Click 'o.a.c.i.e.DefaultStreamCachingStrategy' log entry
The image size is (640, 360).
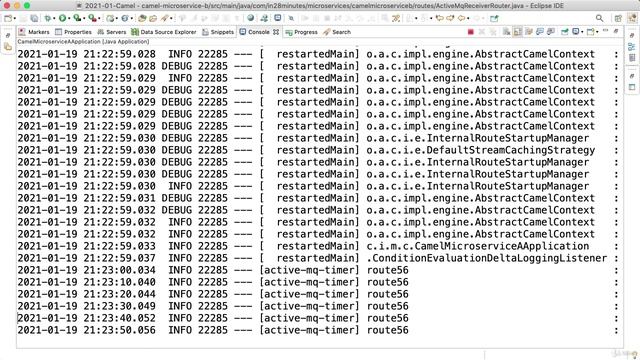coord(480,150)
